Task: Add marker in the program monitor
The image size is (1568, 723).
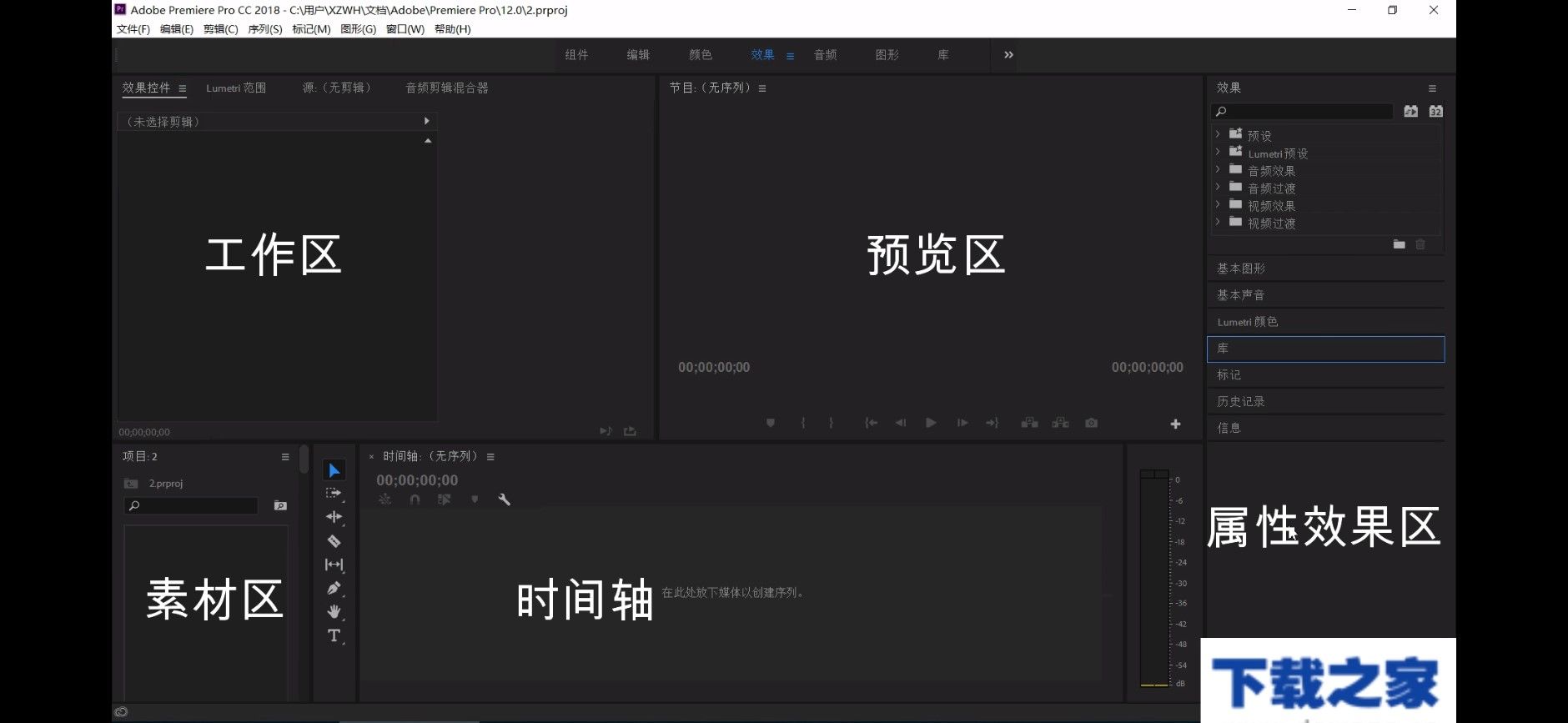Action: (771, 424)
